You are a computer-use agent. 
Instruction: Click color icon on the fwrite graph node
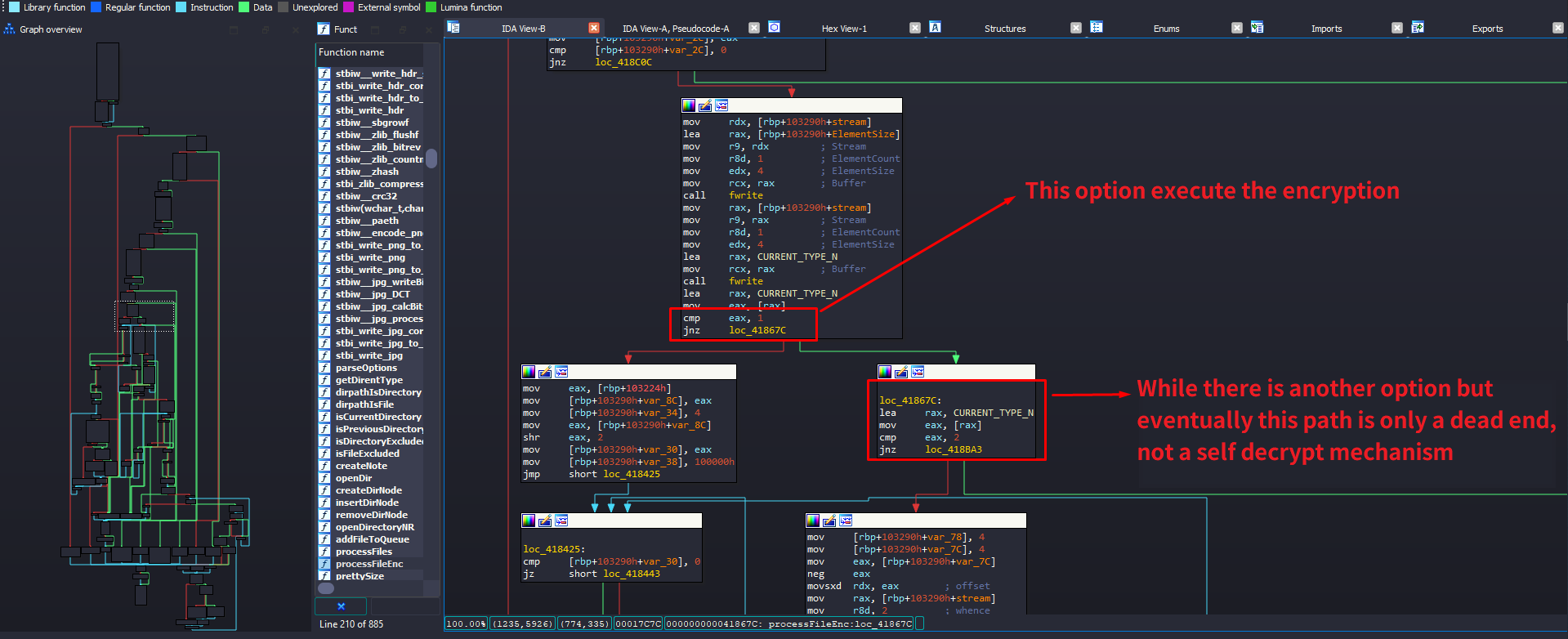coord(689,105)
